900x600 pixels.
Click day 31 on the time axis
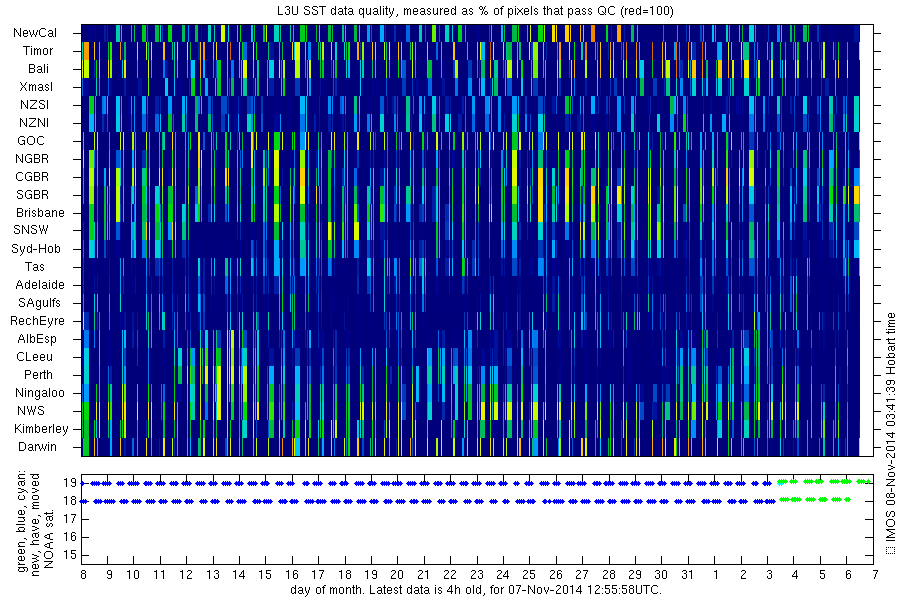click(688, 574)
